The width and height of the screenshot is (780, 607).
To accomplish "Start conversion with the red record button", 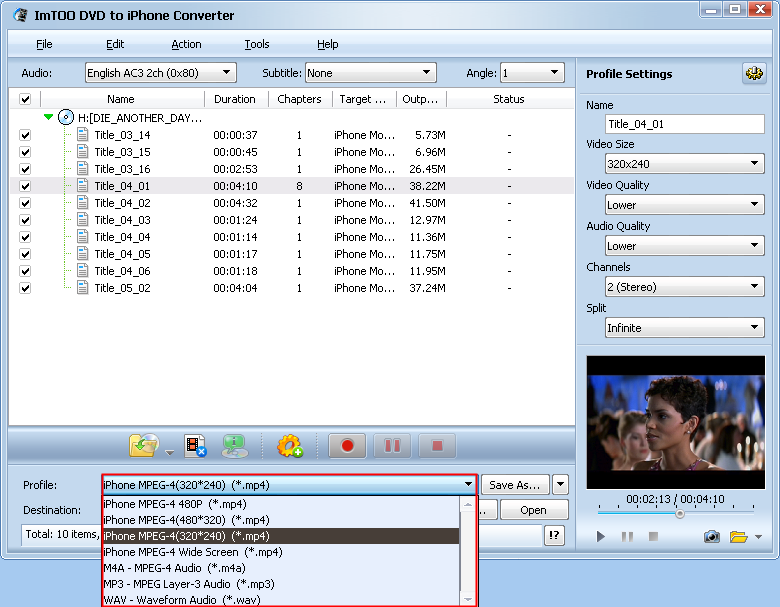I will click(x=347, y=446).
